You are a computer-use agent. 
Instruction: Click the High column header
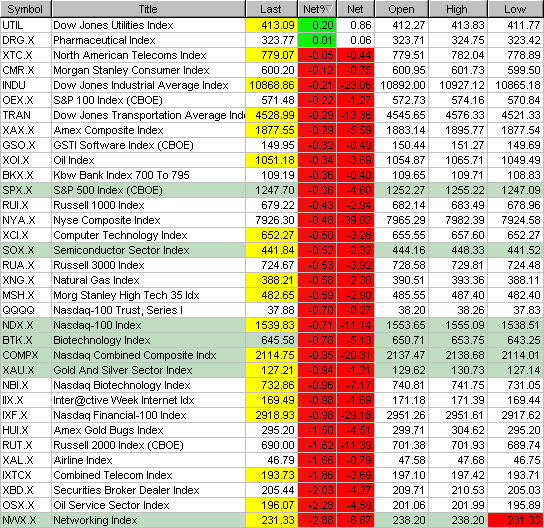pyautogui.click(x=458, y=9)
